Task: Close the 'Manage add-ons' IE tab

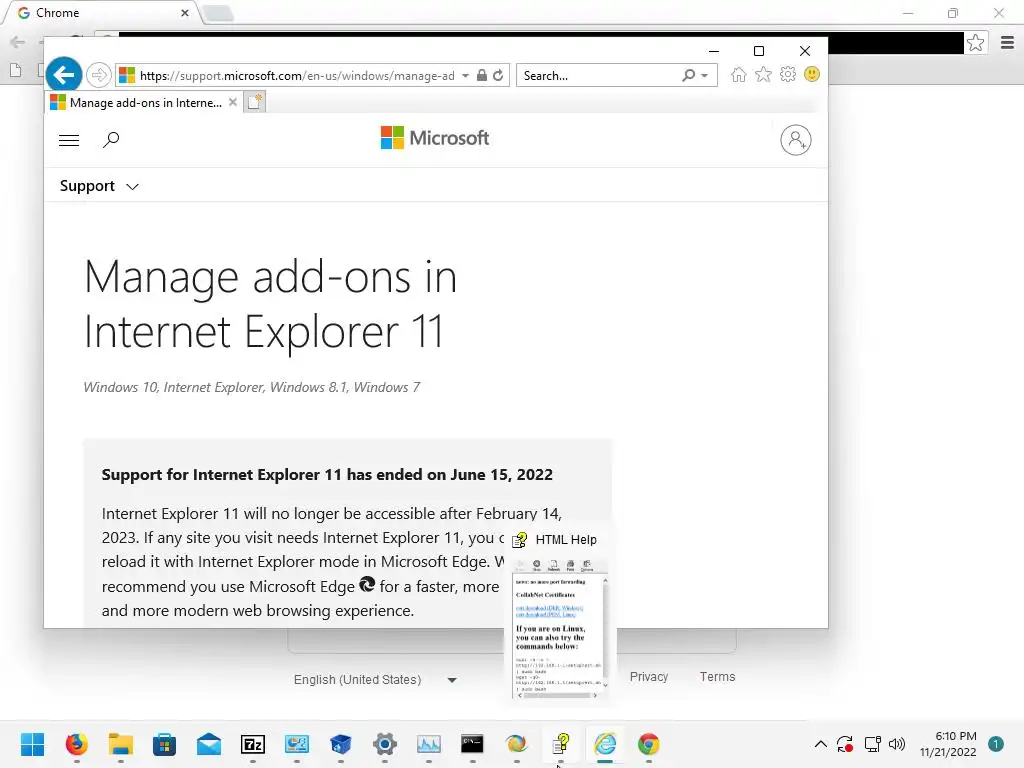Action: point(232,103)
